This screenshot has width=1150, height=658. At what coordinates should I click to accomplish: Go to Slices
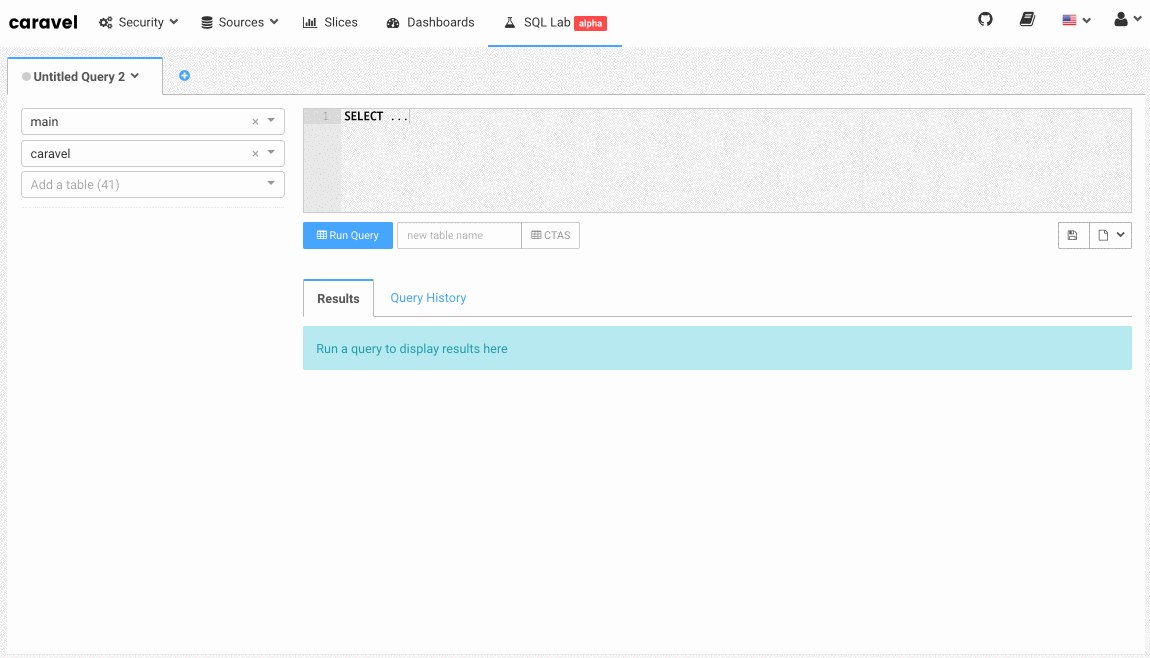[330, 22]
